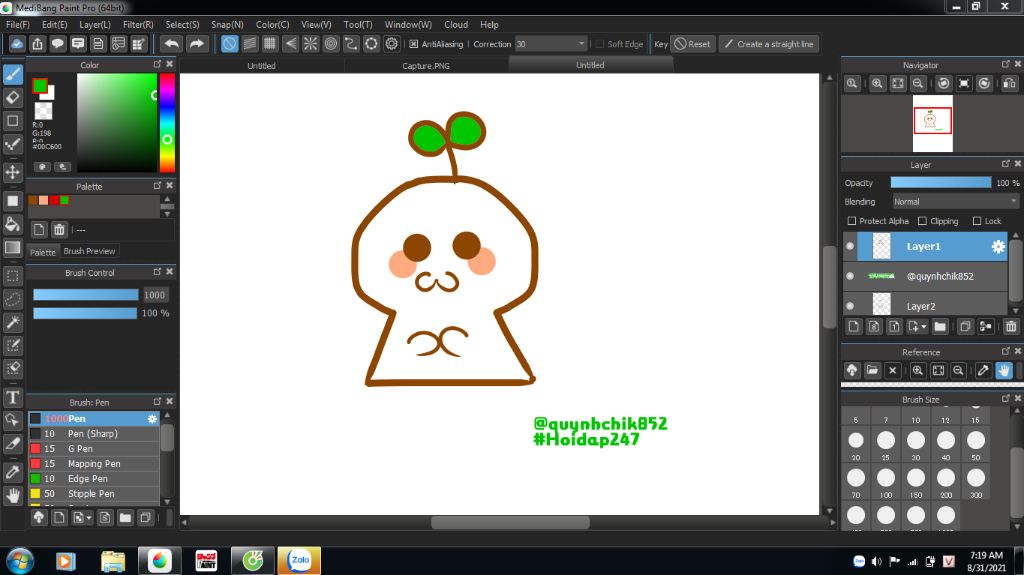
Task: Create a layer folder
Action: (940, 326)
